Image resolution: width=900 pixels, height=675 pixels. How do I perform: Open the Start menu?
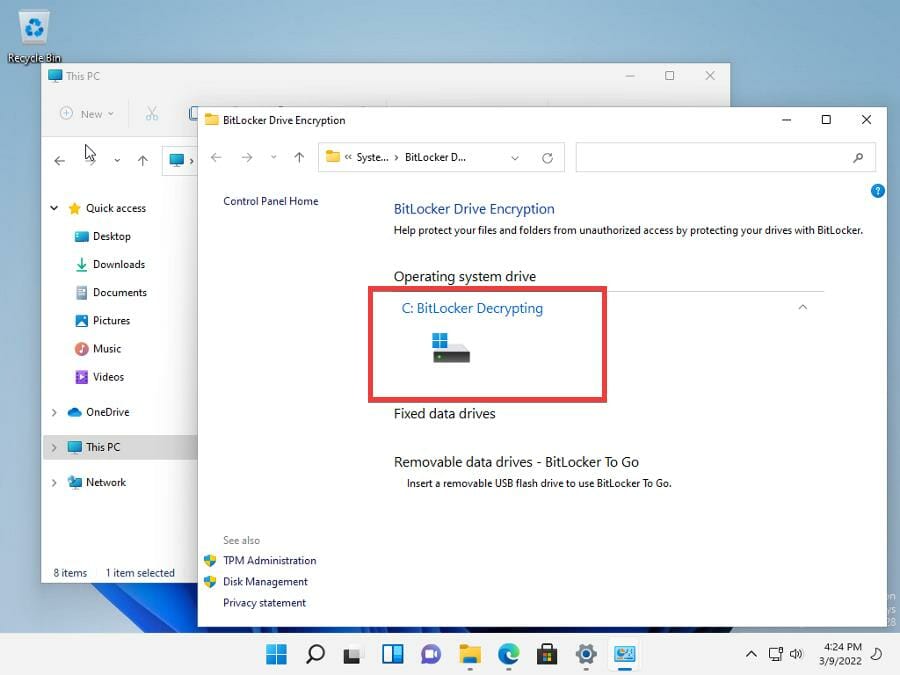pos(275,655)
